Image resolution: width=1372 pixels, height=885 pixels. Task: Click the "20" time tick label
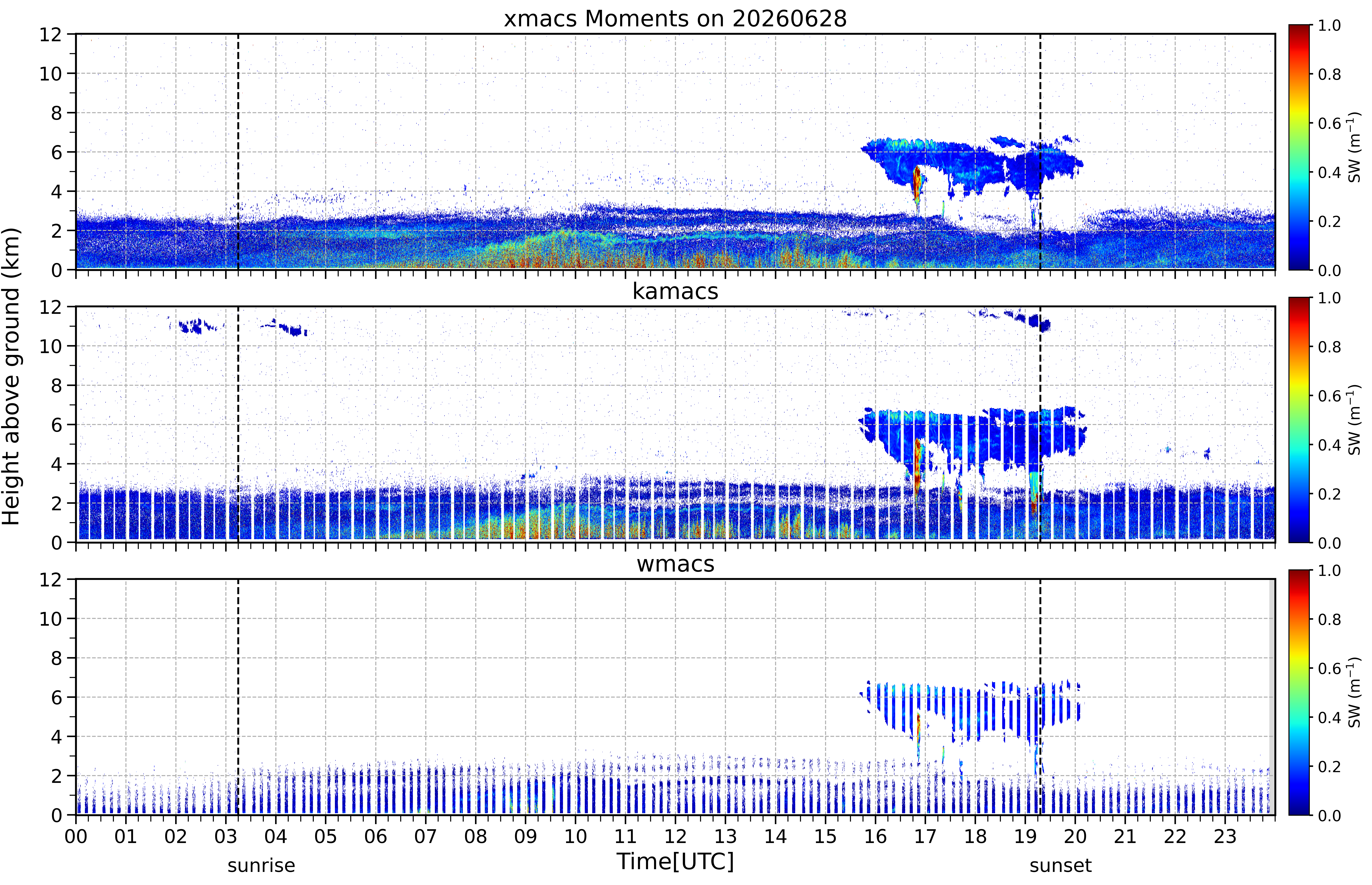coord(1076,837)
